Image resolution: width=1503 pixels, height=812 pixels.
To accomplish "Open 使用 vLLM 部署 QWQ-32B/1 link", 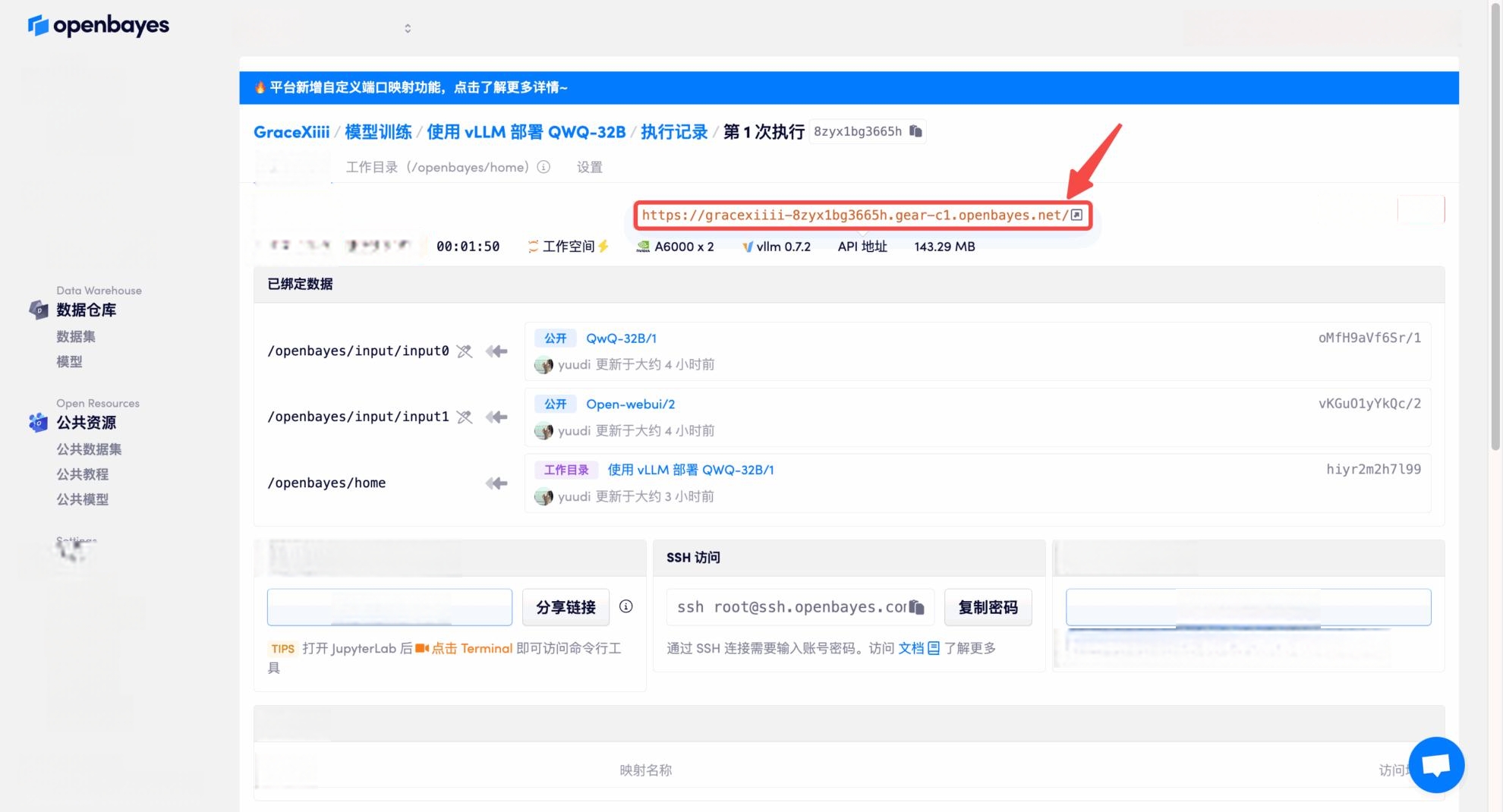I will pyautogui.click(x=691, y=470).
